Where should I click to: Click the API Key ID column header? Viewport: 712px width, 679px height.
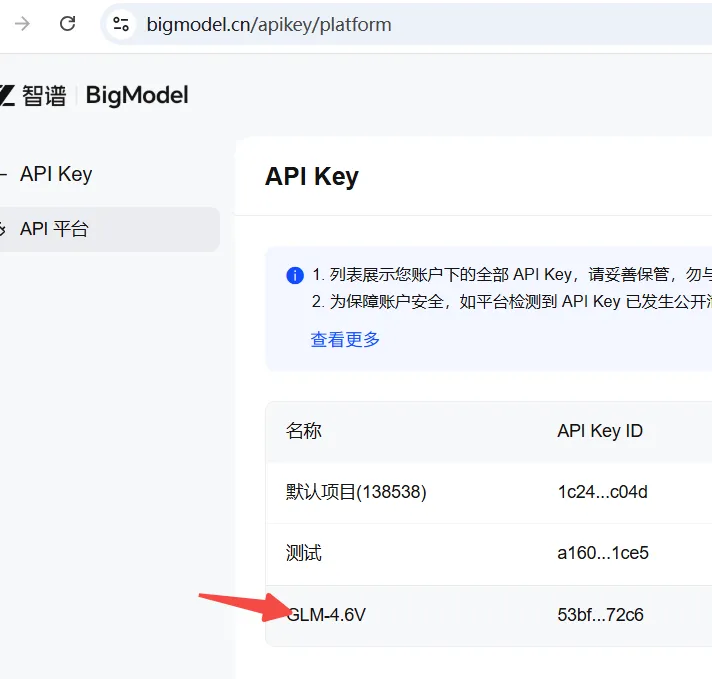[x=600, y=431]
